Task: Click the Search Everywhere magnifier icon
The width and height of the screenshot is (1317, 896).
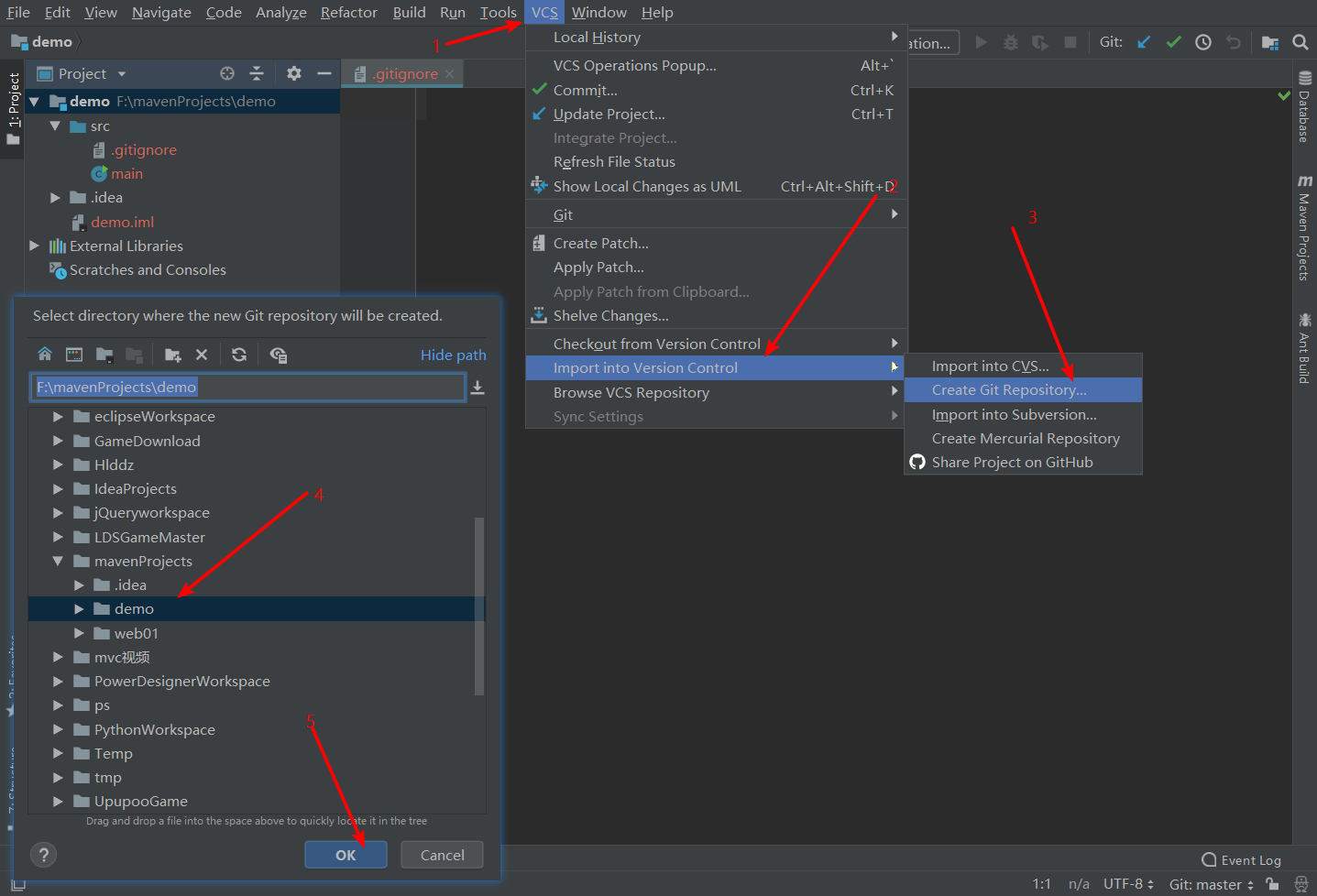Action: tap(1300, 42)
